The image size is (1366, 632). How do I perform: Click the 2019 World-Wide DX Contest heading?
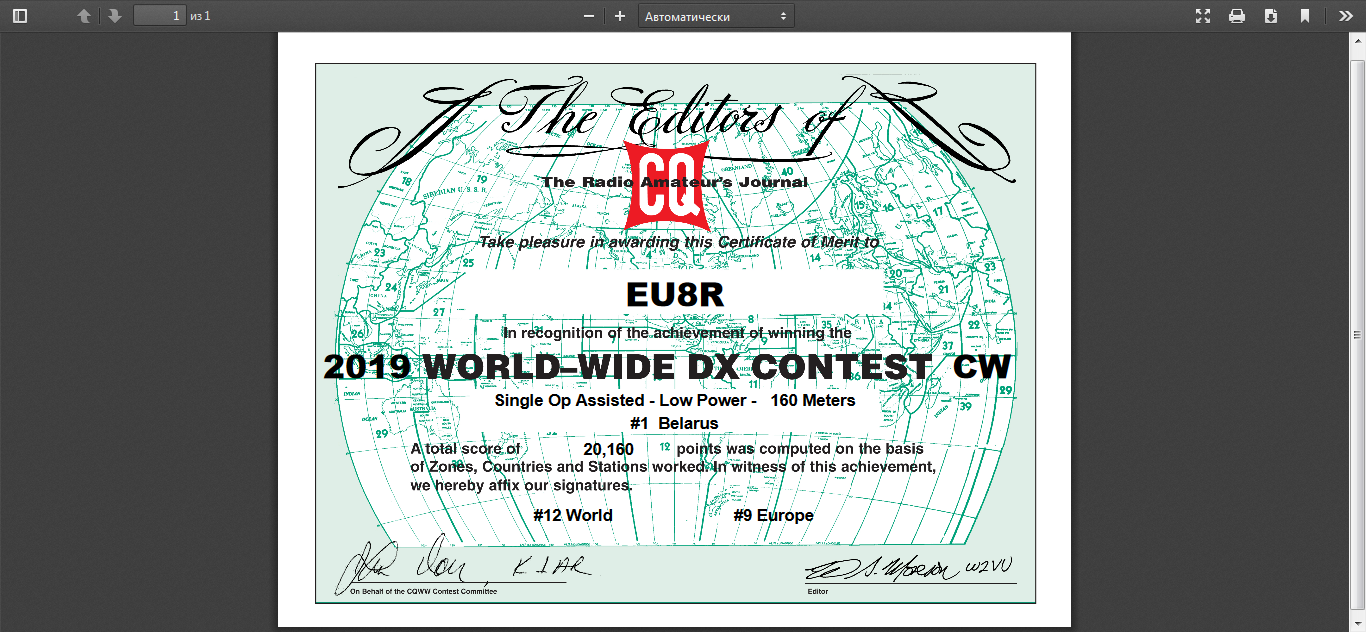(x=667, y=367)
